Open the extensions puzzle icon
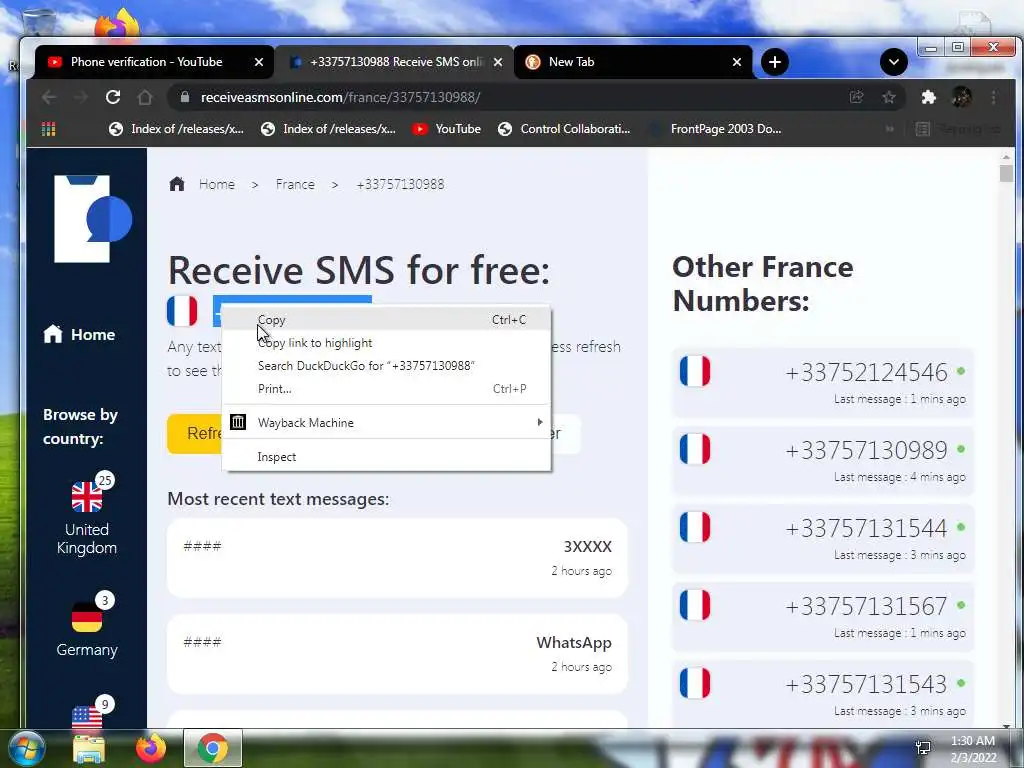The height and width of the screenshot is (768, 1024). point(929,97)
